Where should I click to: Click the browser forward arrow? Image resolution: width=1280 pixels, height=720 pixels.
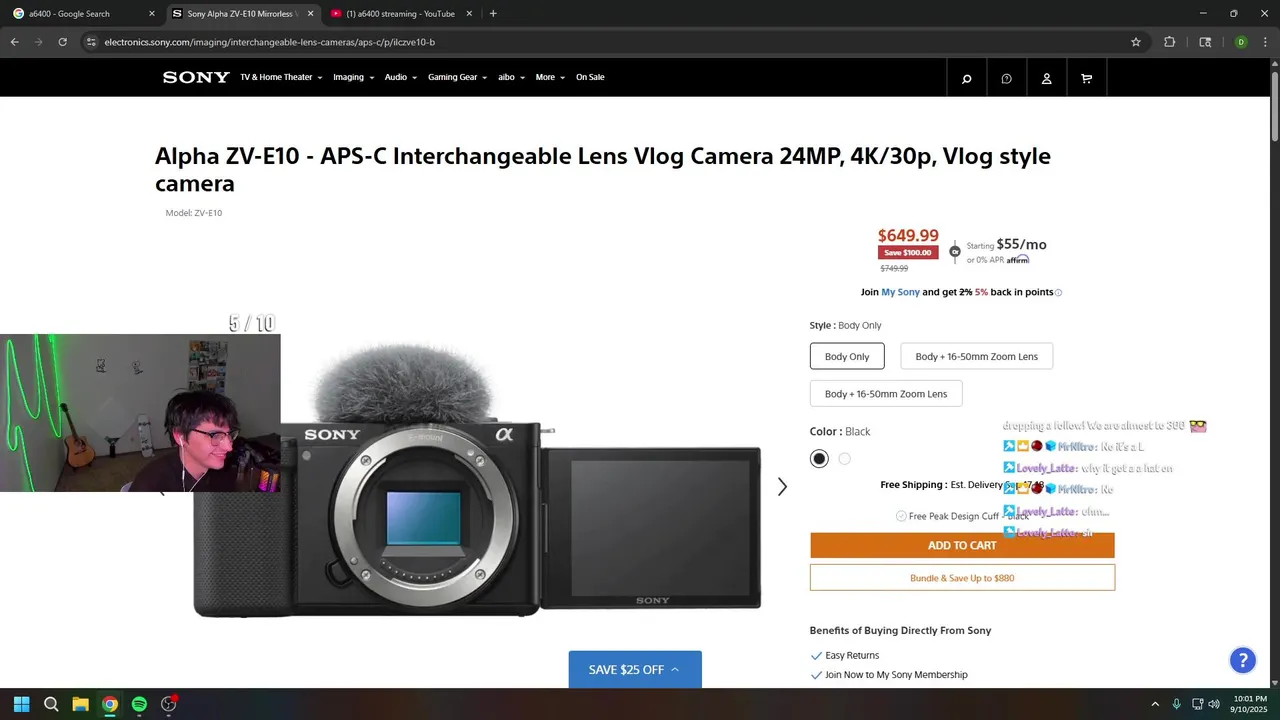38,42
